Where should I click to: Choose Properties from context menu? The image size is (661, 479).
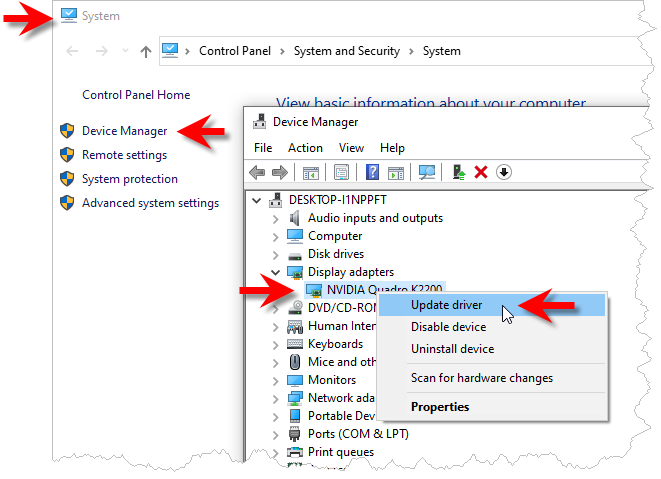[x=492, y=407]
